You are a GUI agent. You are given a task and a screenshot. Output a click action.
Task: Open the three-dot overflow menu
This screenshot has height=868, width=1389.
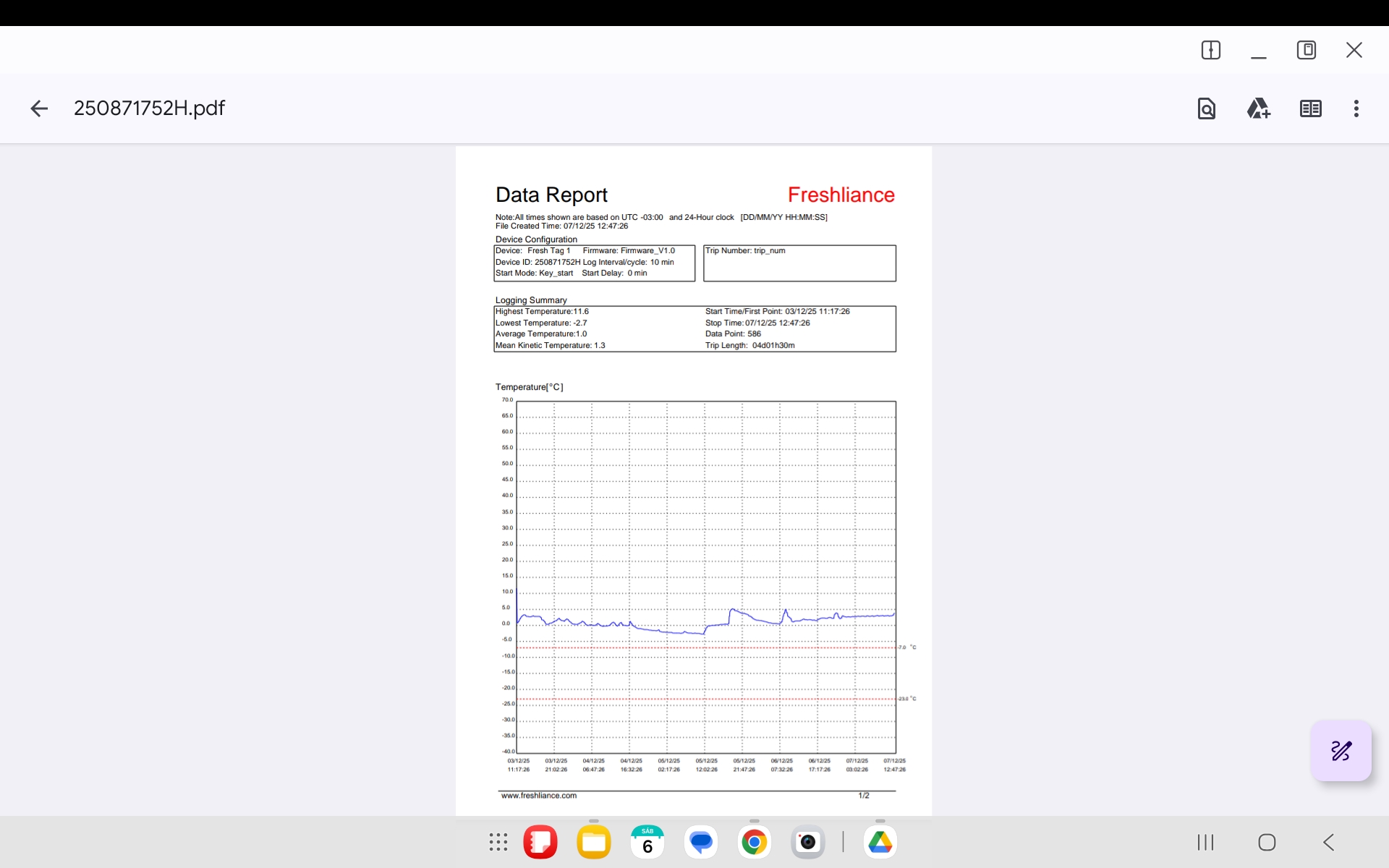coord(1356,109)
